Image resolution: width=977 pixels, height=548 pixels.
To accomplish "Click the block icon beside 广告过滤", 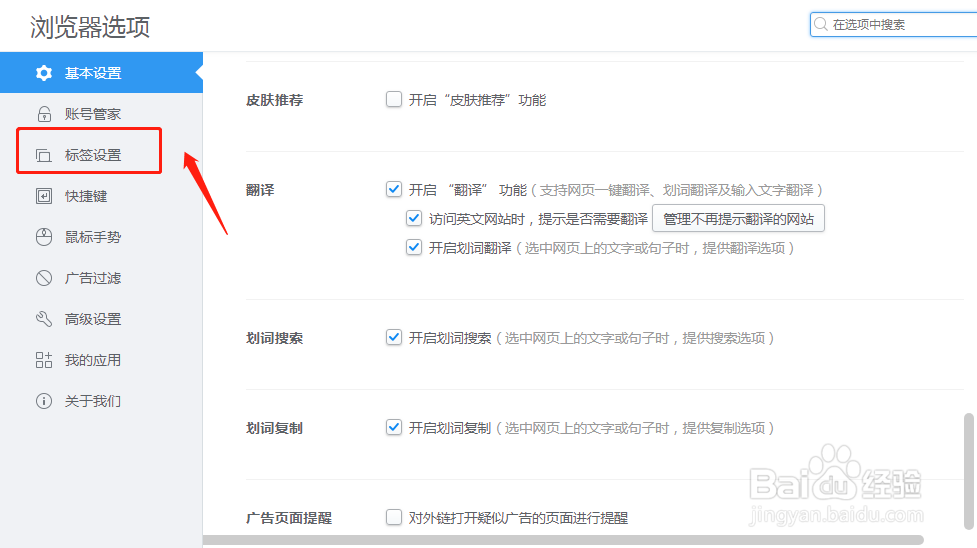I will 44,278.
